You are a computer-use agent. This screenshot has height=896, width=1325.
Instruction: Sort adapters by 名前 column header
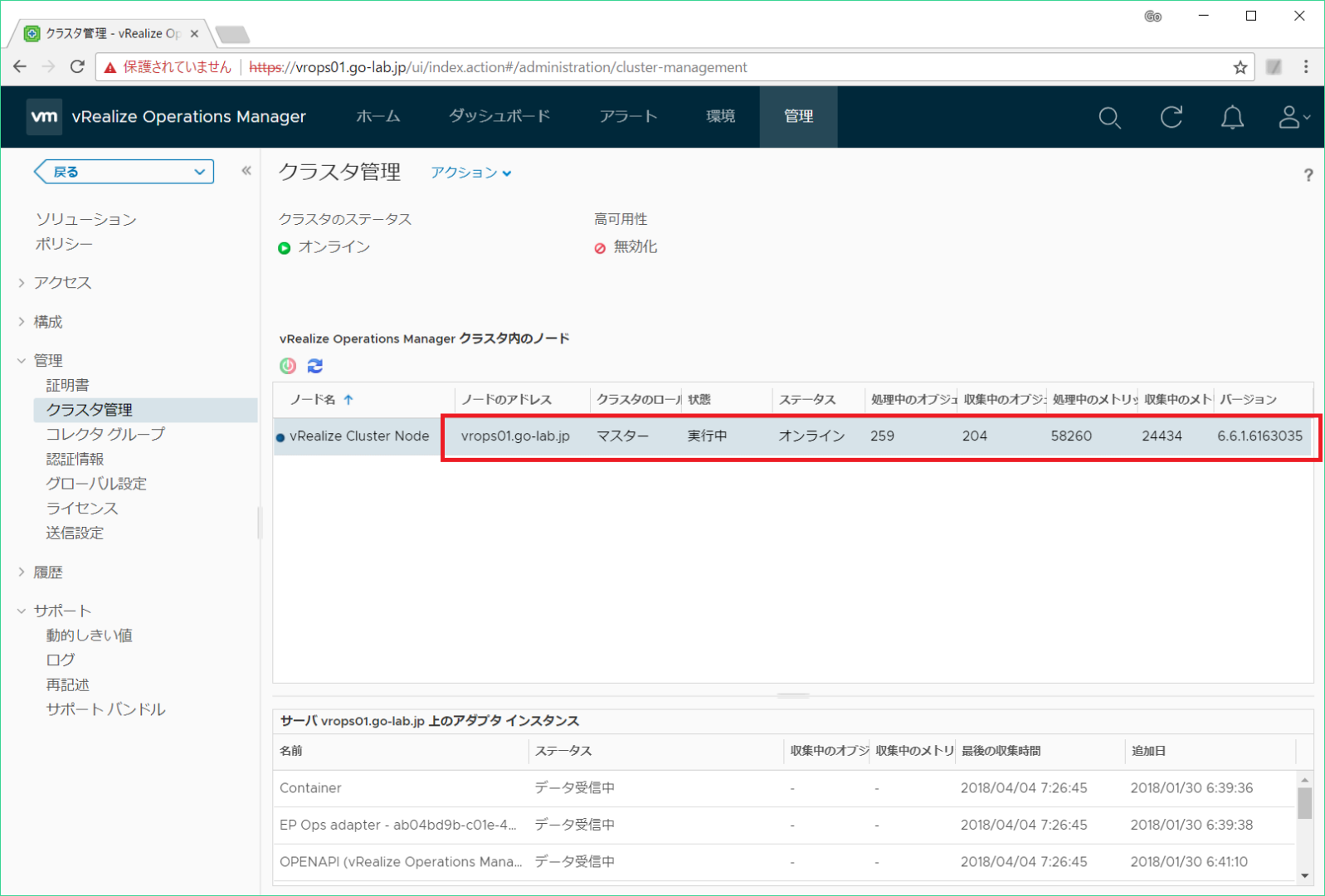click(291, 751)
